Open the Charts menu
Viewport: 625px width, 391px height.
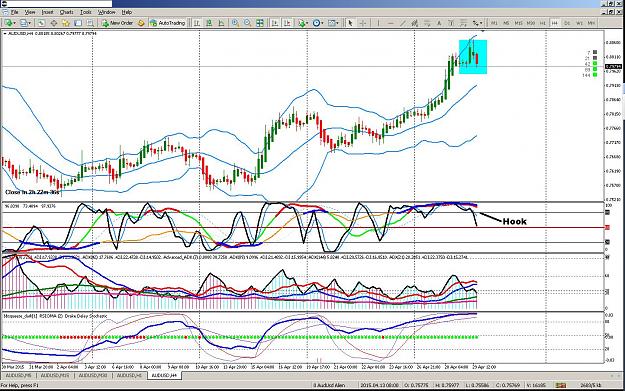pyautogui.click(x=67, y=12)
